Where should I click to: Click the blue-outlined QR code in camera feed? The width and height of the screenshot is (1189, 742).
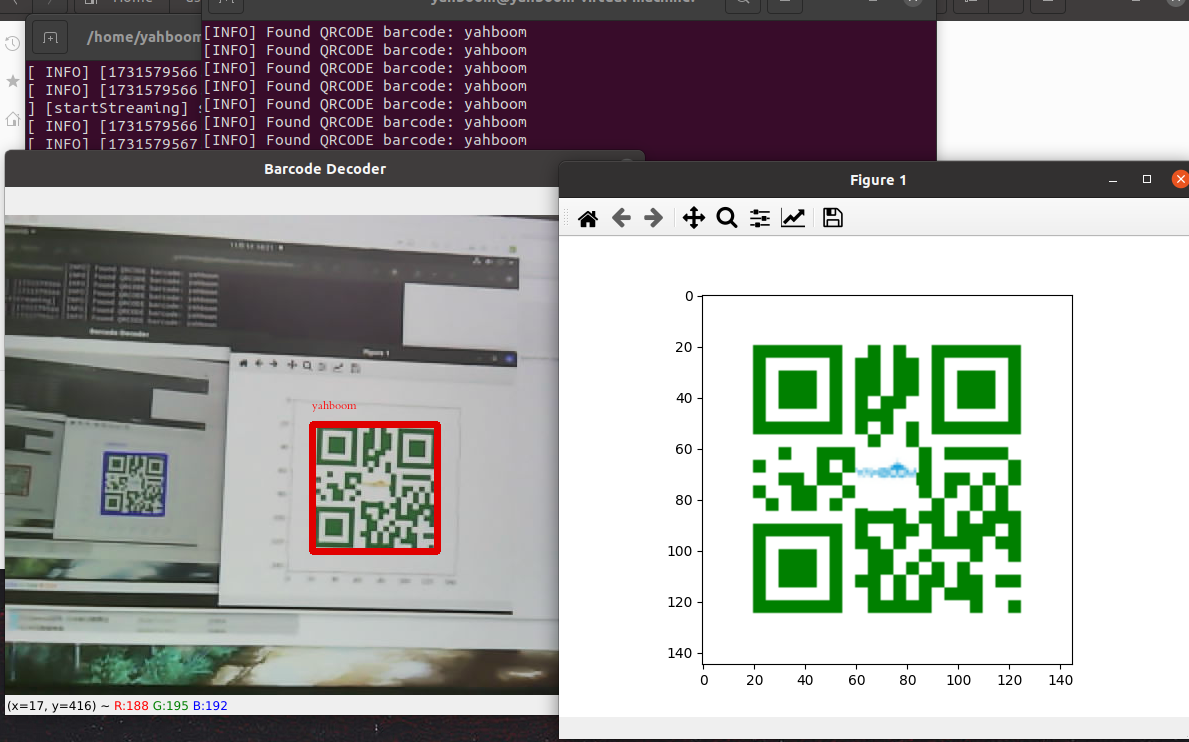click(x=134, y=484)
